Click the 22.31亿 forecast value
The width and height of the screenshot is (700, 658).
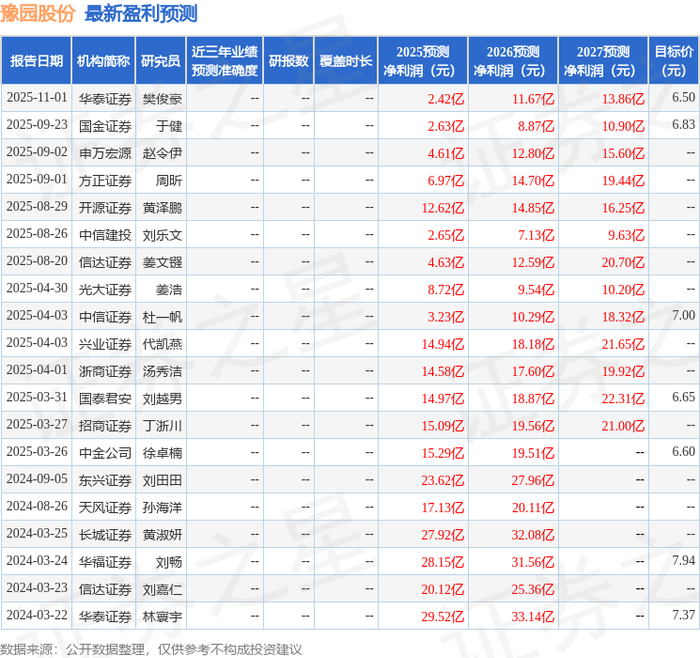(x=623, y=398)
